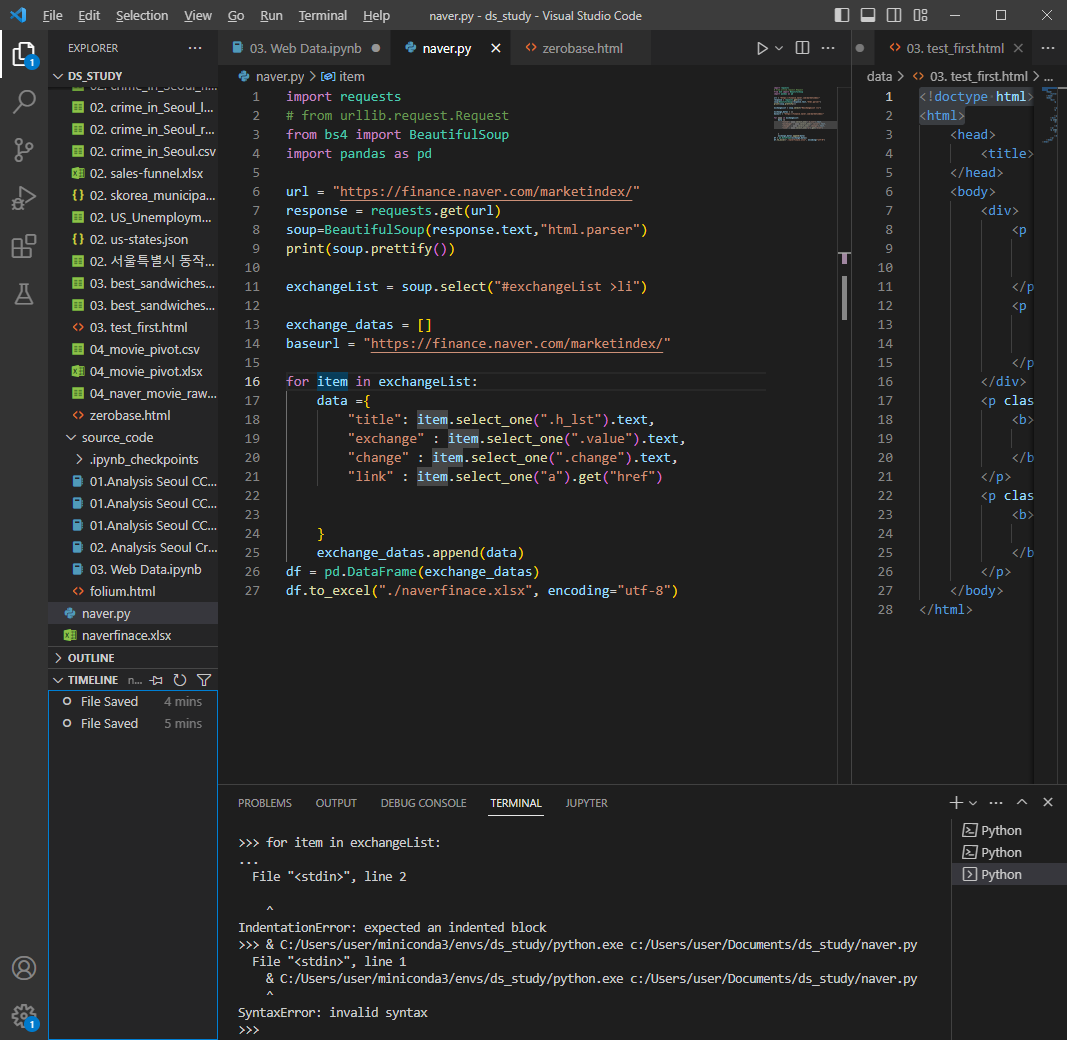Open the Run and Debug view

tap(24, 198)
